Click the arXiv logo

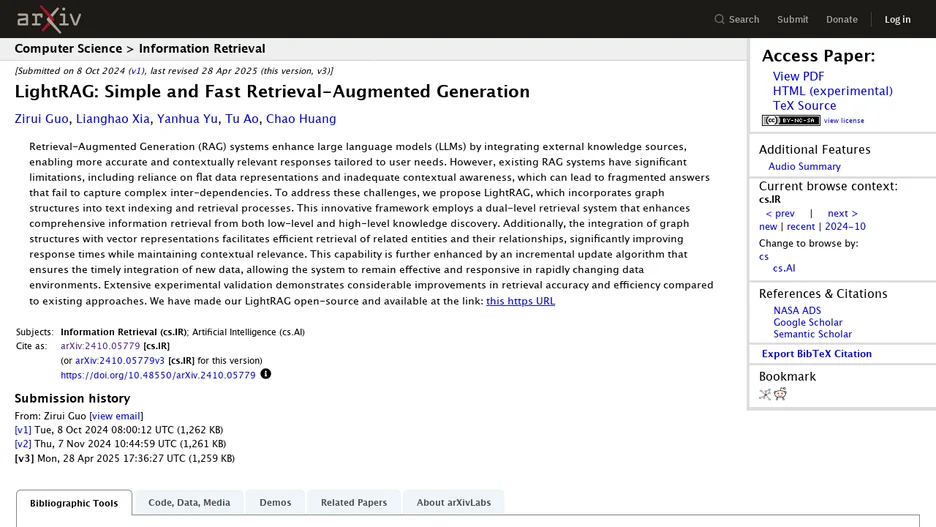click(x=49, y=19)
